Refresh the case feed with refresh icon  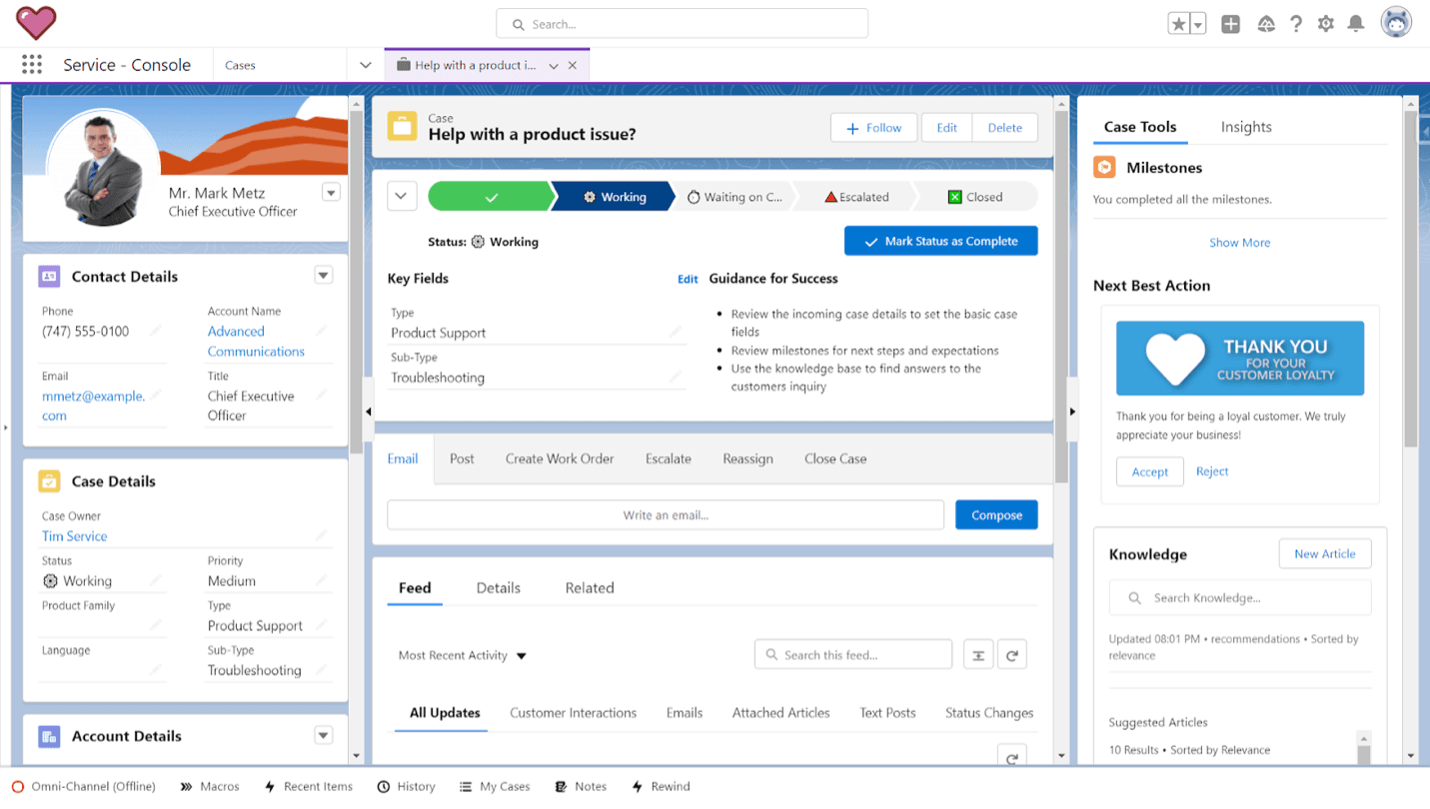tap(1012, 654)
